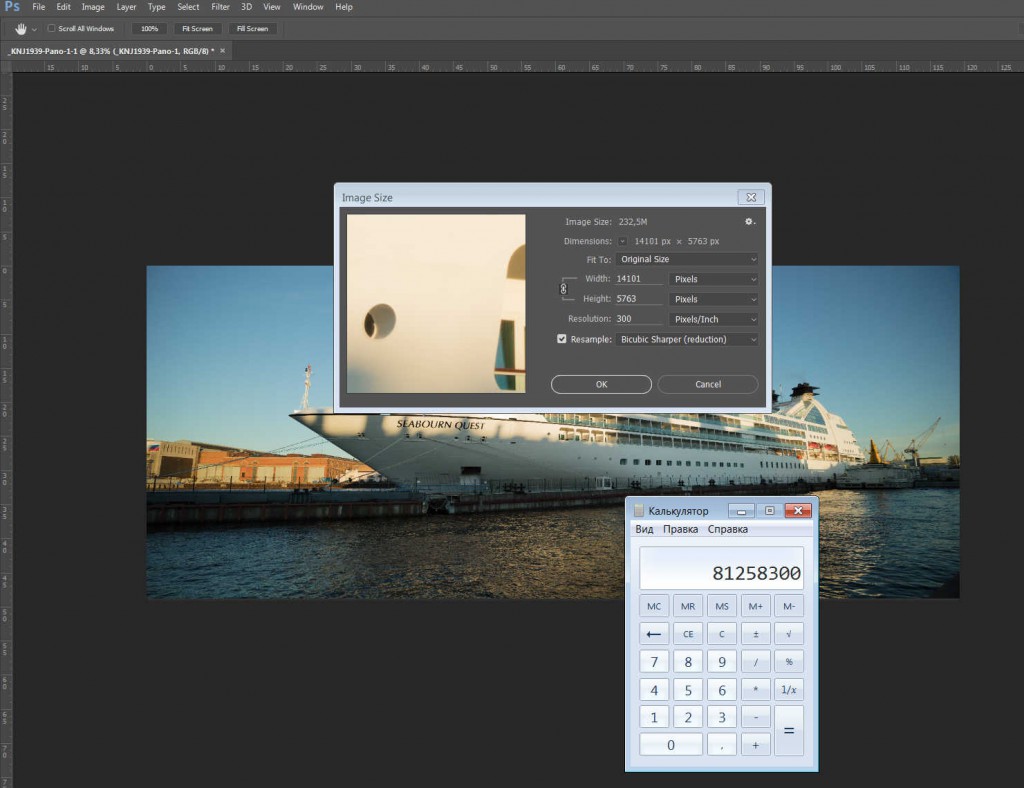Click the Photoshop Ps logo icon
Viewport: 1024px width, 788px height.
point(12,7)
